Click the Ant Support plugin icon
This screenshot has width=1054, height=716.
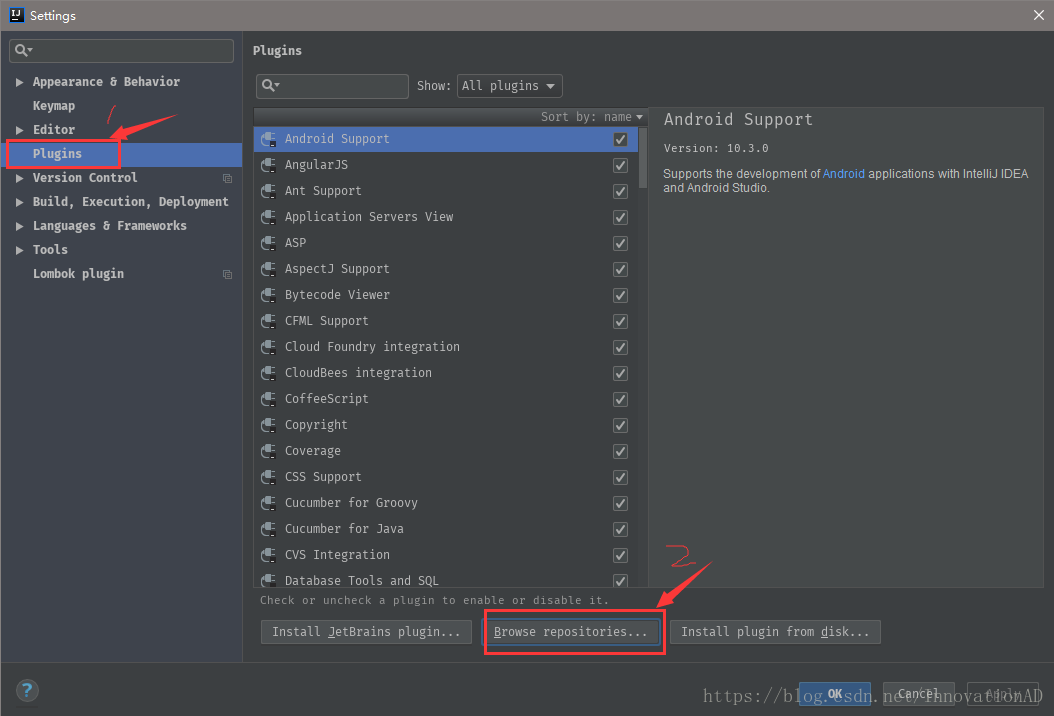(x=268, y=191)
